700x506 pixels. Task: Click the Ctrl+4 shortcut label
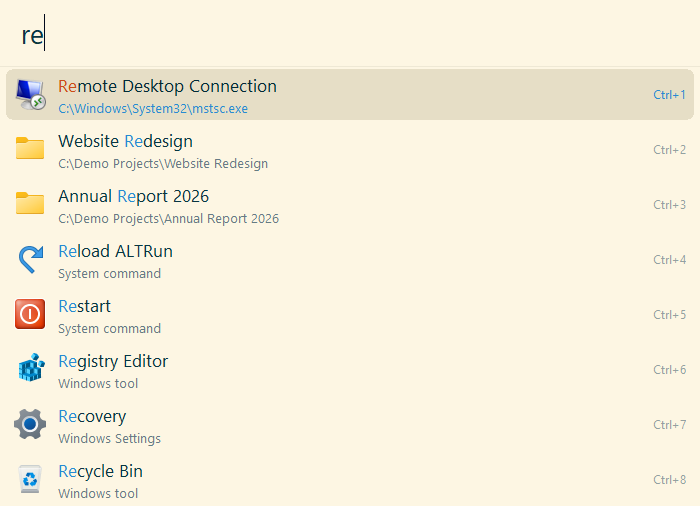pos(669,259)
